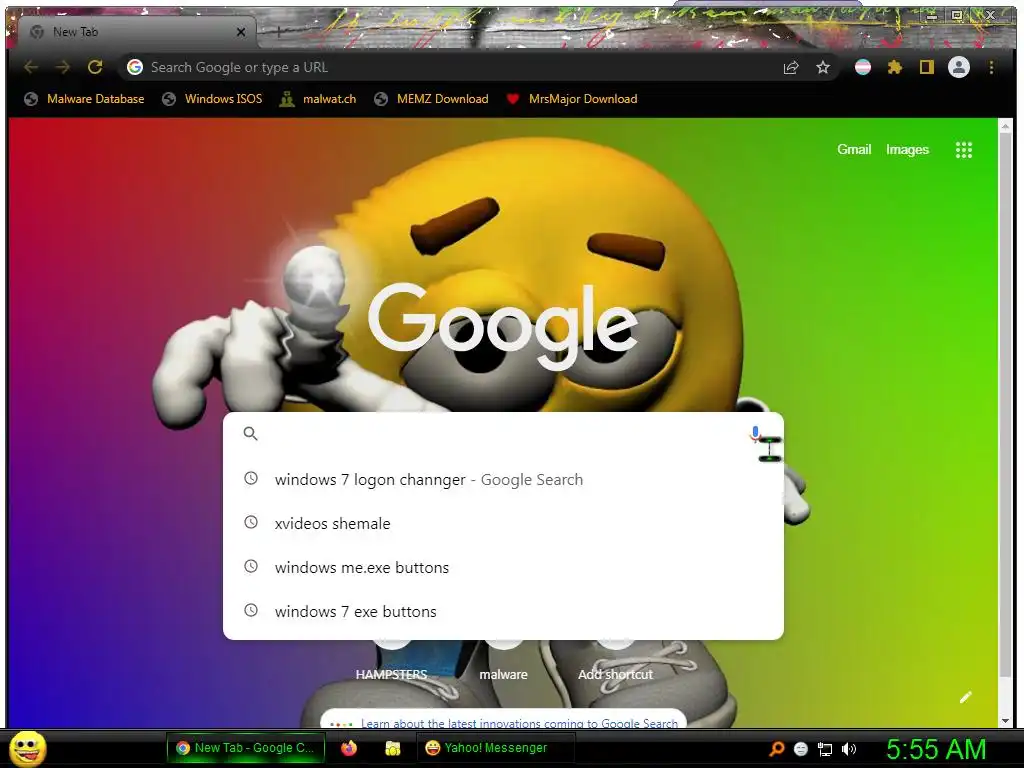Open Gmail from the Google page

point(854,150)
